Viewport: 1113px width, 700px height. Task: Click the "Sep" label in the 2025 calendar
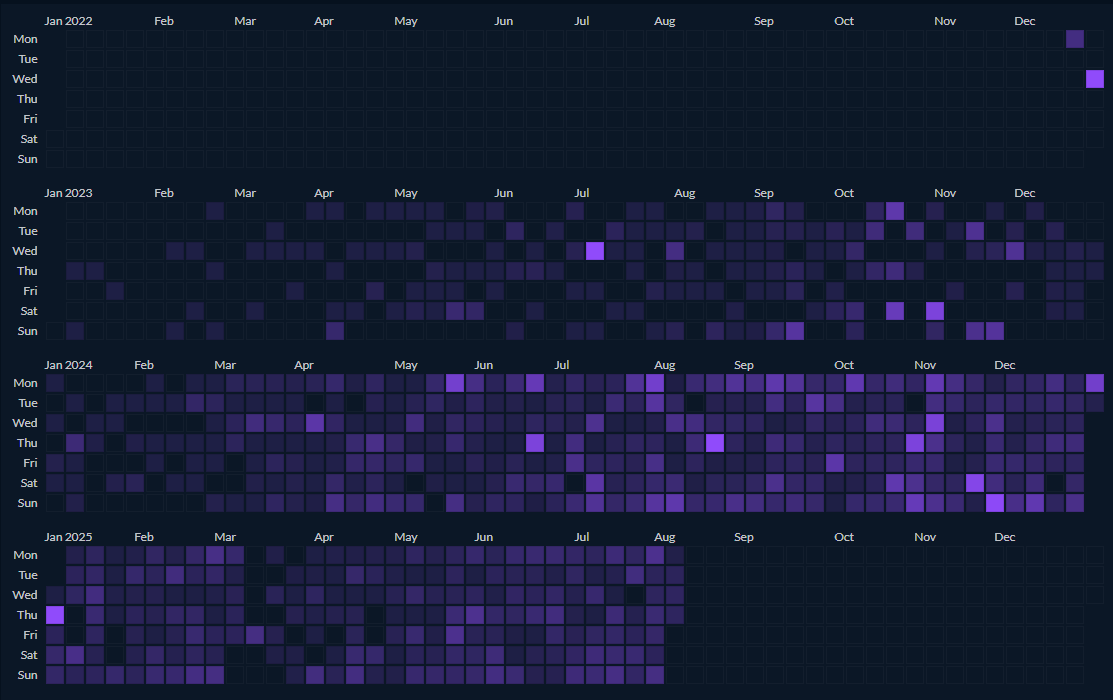(x=743, y=537)
